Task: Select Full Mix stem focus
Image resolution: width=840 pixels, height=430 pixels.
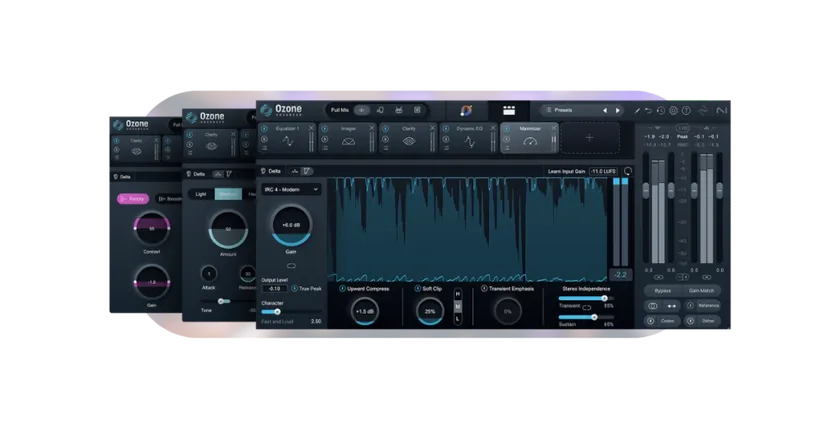Action: (340, 110)
